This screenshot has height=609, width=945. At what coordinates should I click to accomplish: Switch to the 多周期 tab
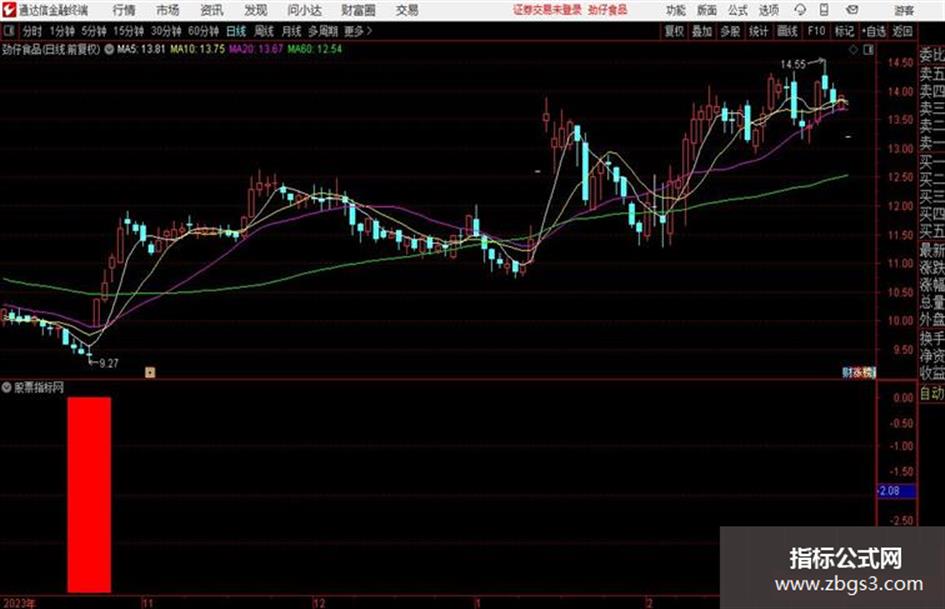(x=323, y=31)
